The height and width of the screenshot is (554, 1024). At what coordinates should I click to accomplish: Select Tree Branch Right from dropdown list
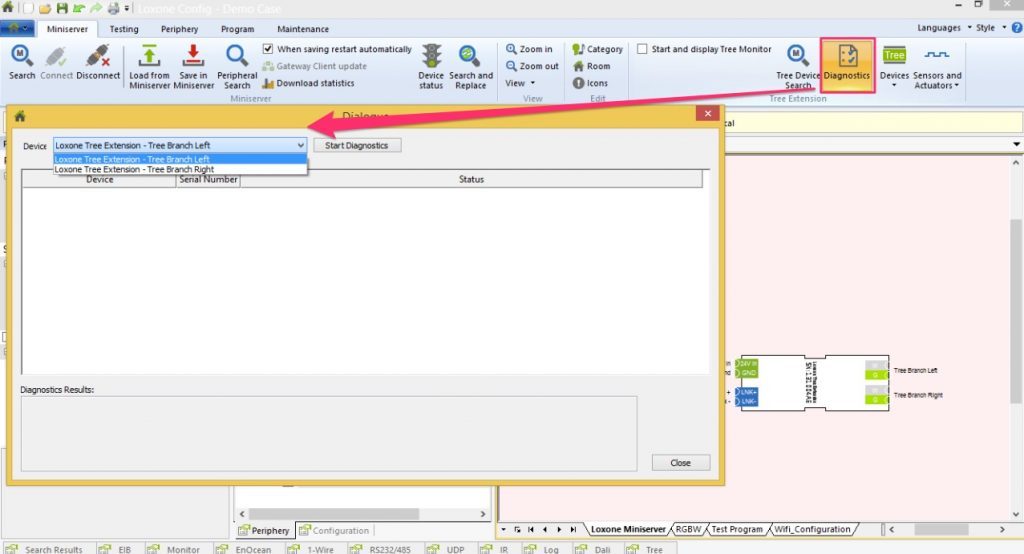coord(134,170)
